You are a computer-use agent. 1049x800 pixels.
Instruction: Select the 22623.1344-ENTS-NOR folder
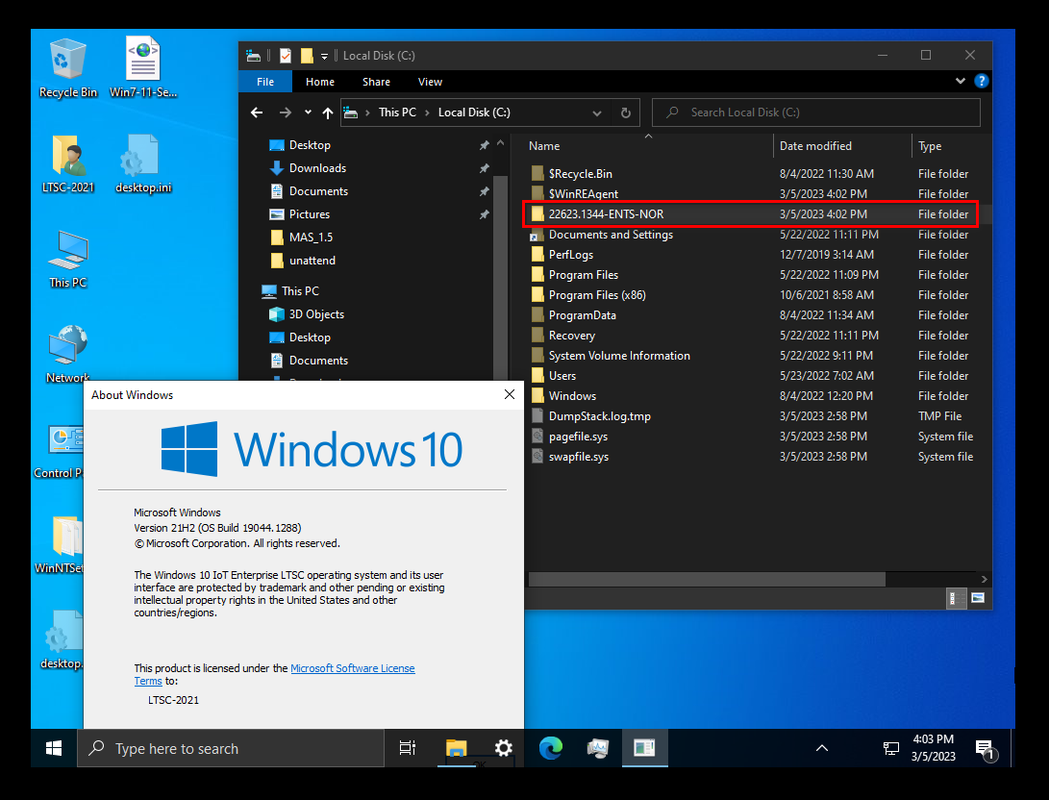749,214
